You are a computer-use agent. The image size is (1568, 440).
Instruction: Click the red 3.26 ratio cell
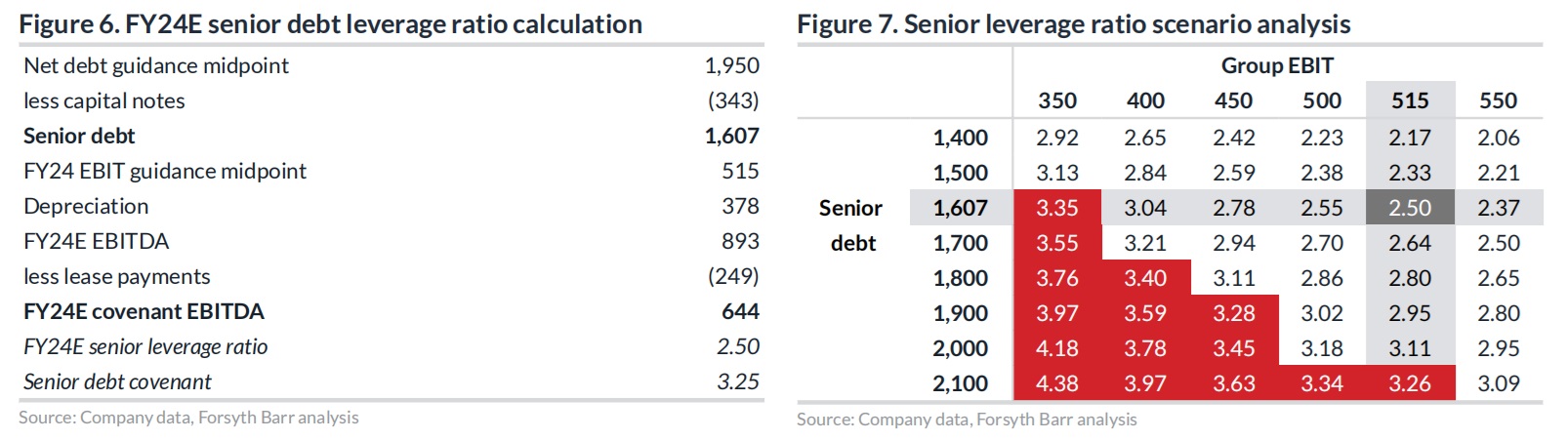[1410, 383]
